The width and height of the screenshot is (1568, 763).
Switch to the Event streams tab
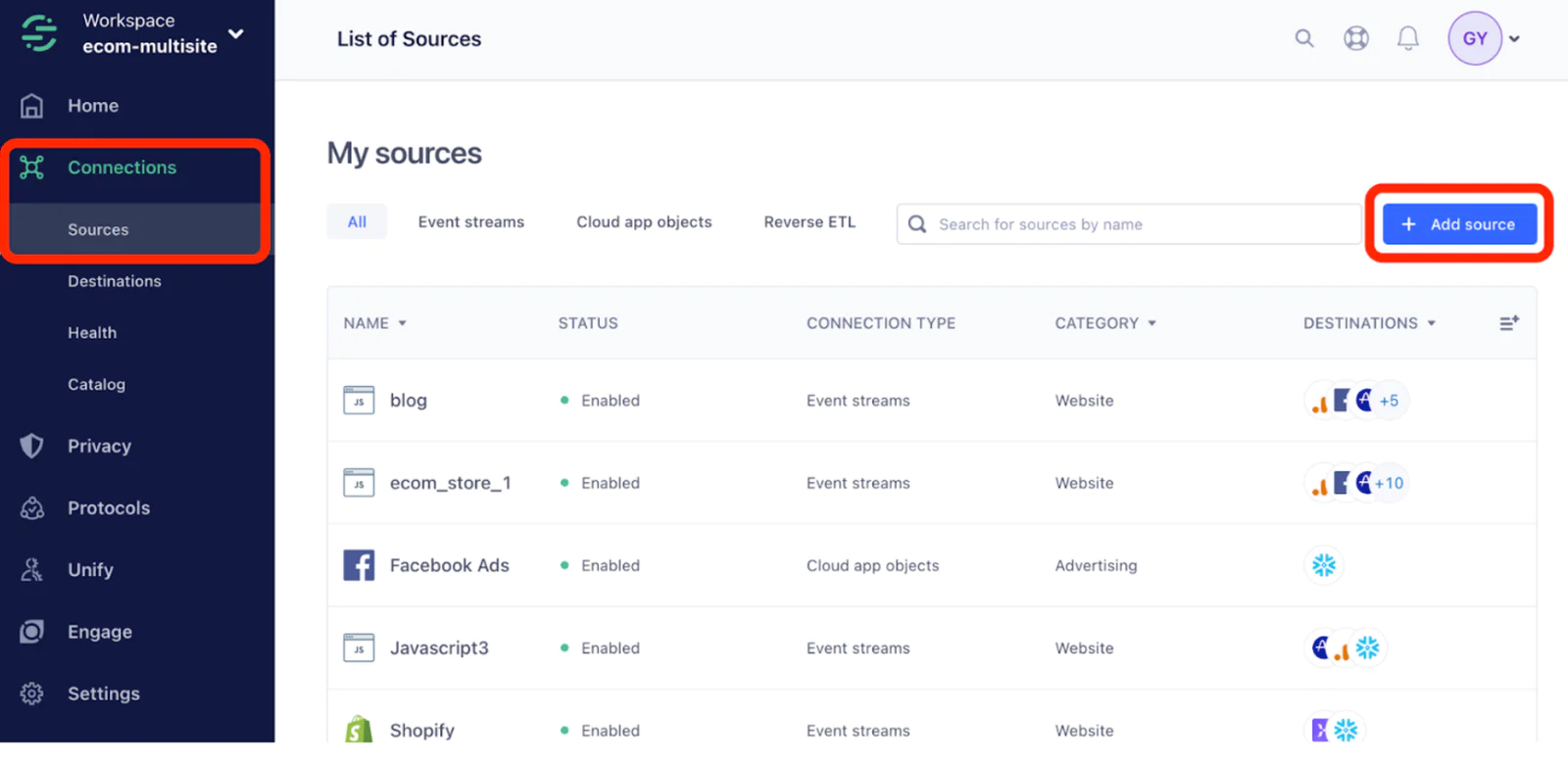click(470, 222)
